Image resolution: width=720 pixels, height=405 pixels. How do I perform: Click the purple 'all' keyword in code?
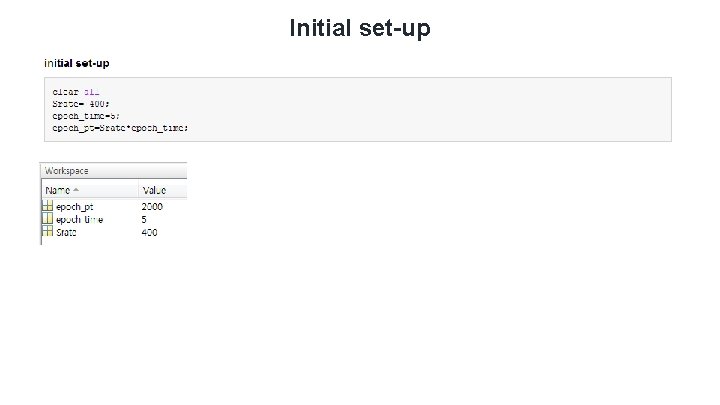[91, 92]
